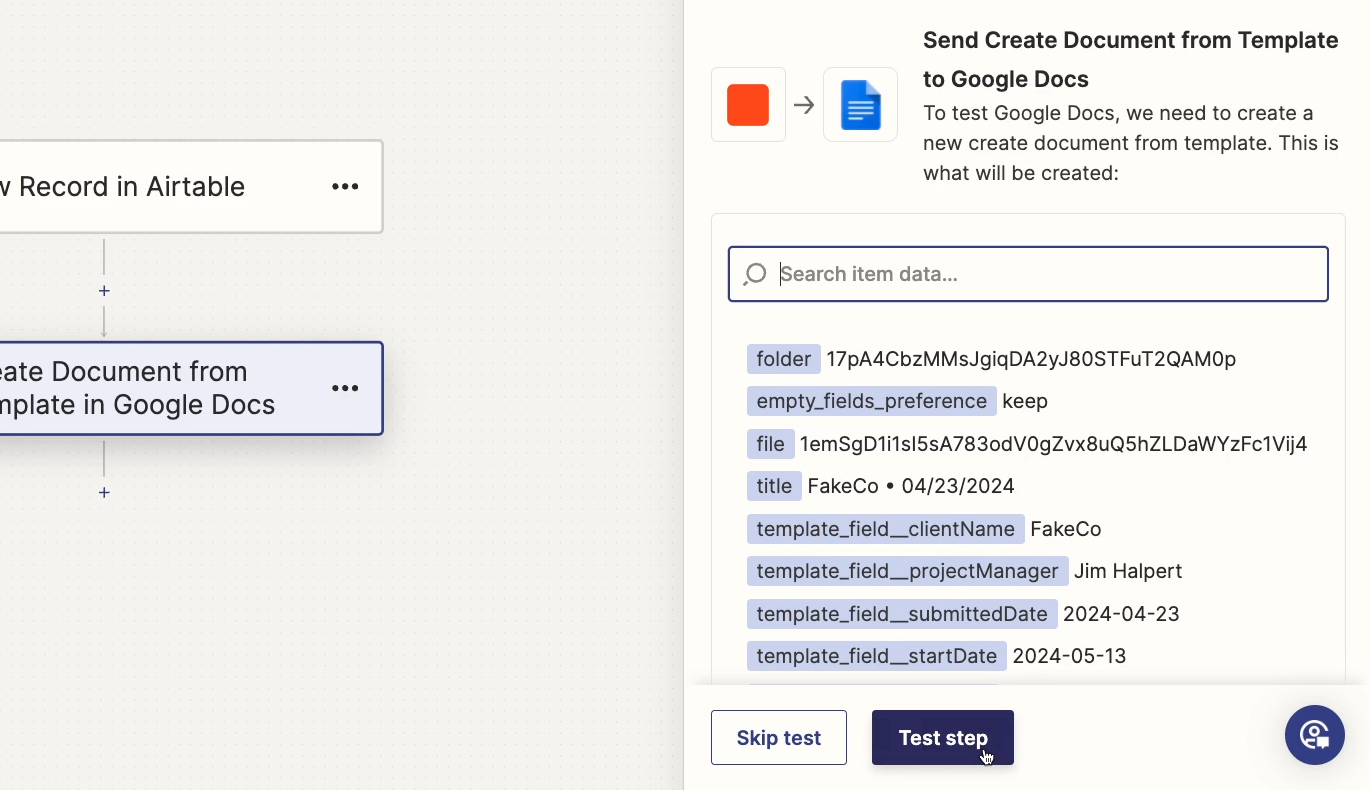
Task: Click the value Jim Halpert
Action: [x=1128, y=571]
